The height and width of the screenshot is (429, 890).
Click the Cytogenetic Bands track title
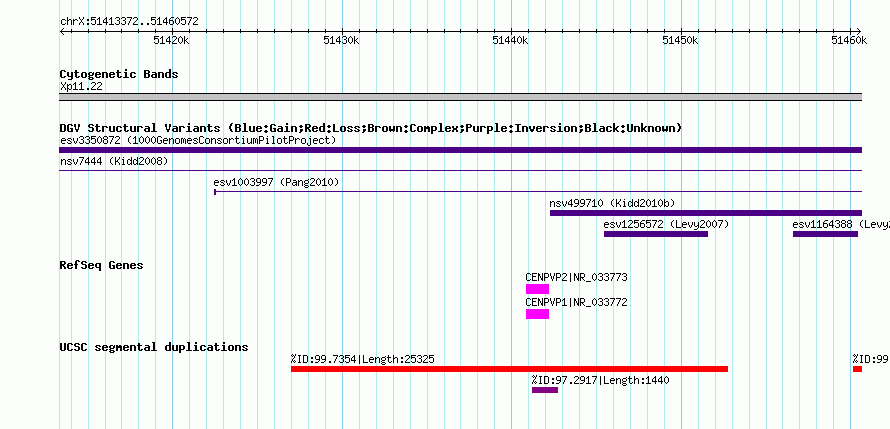[119, 74]
